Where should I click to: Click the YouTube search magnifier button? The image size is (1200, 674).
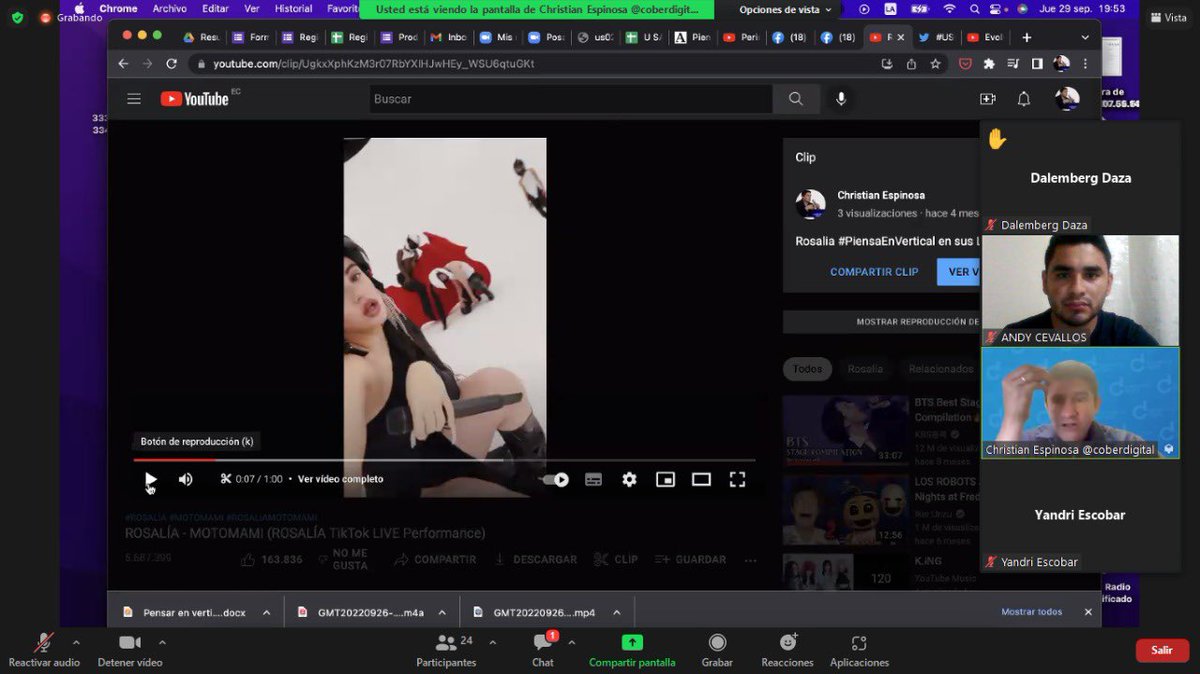click(796, 99)
